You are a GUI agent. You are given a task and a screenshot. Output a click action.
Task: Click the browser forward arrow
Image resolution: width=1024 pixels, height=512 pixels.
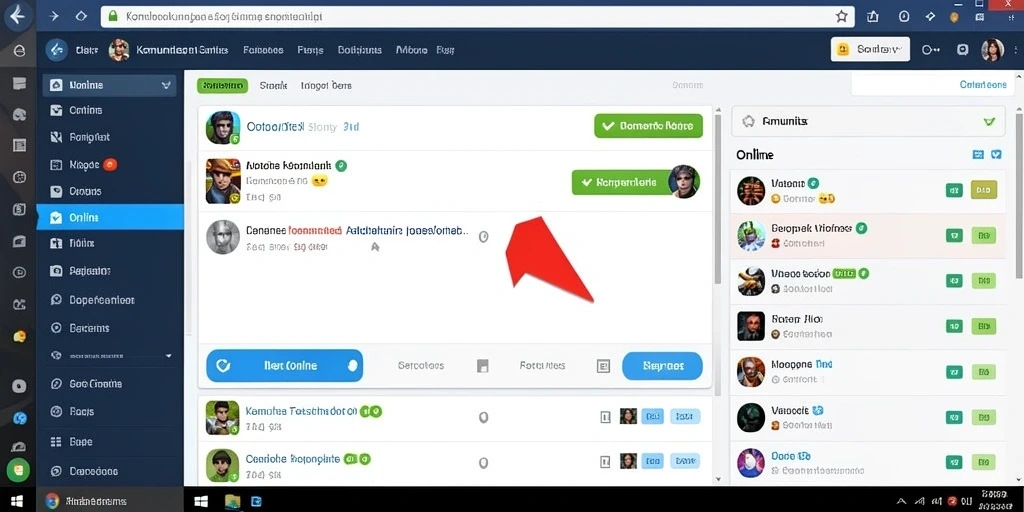54,16
